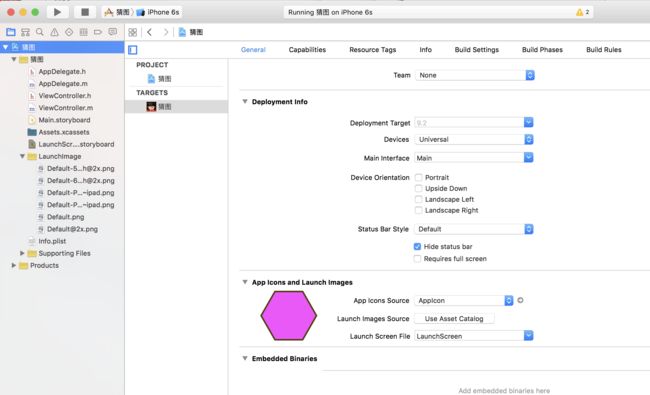Click the pink hexagon app icon image

pyautogui.click(x=289, y=315)
